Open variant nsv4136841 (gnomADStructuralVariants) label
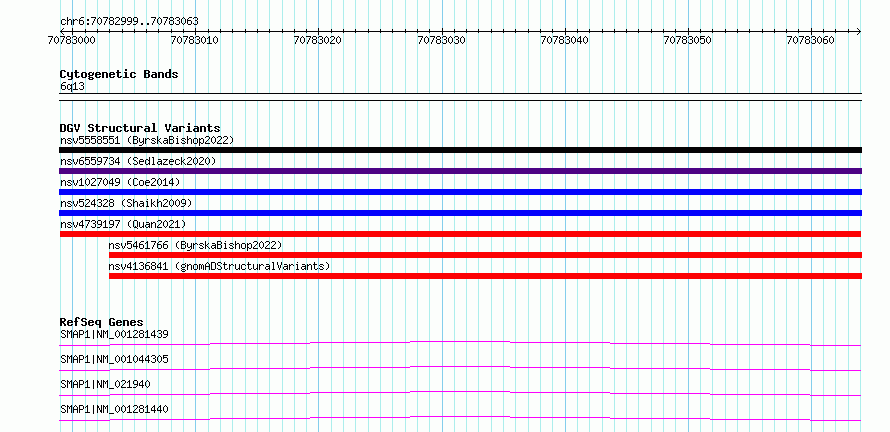This screenshot has height=432, width=890. pos(219,266)
